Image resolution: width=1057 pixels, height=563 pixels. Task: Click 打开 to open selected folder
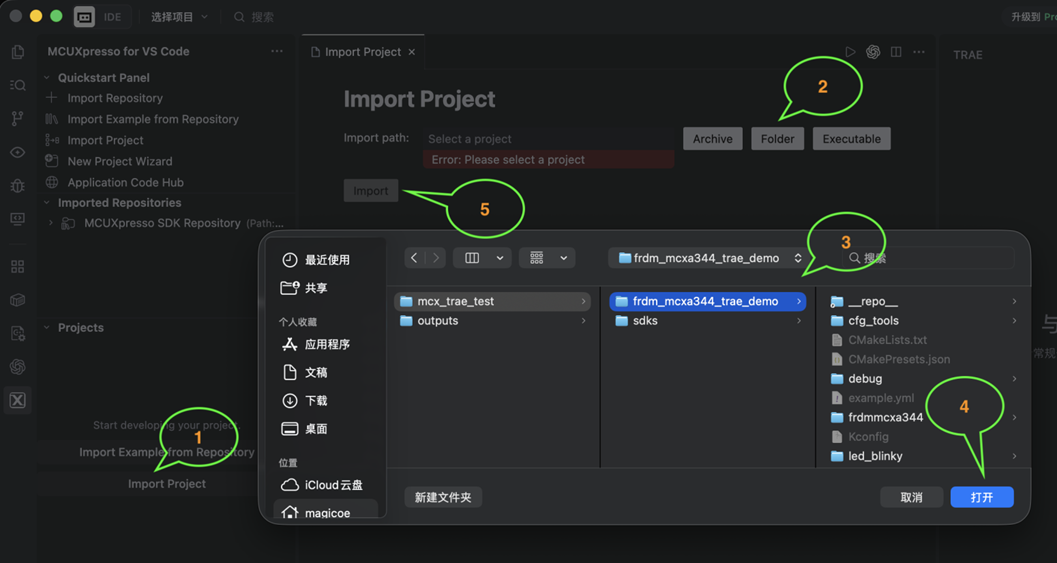[982, 497]
